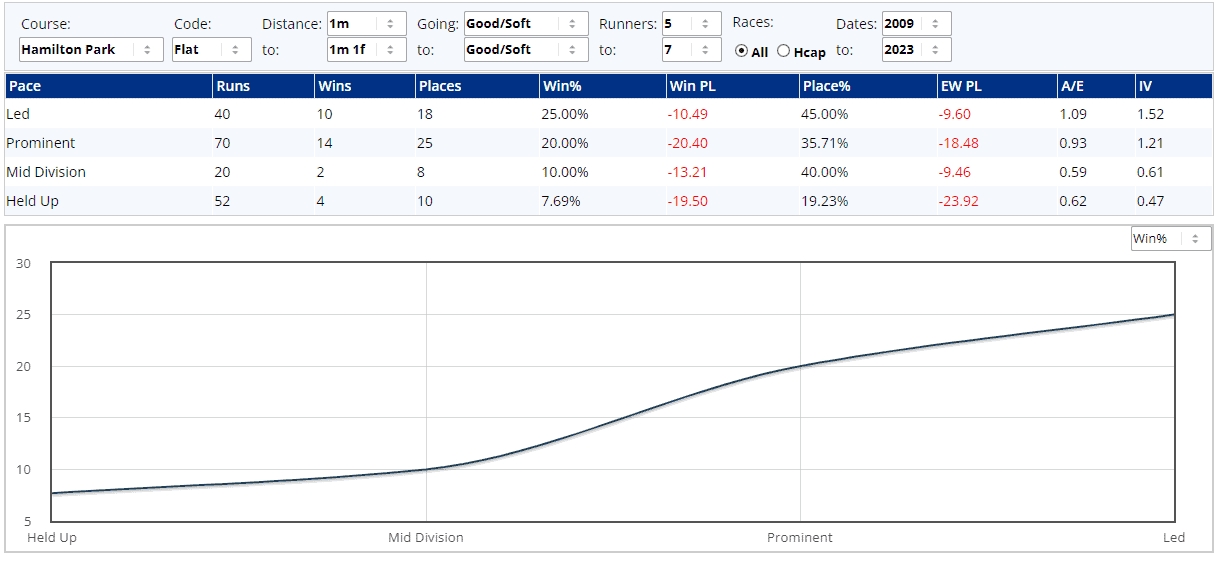The height and width of the screenshot is (563, 1220).
Task: Select the Led row in table
Action: pos(20,115)
